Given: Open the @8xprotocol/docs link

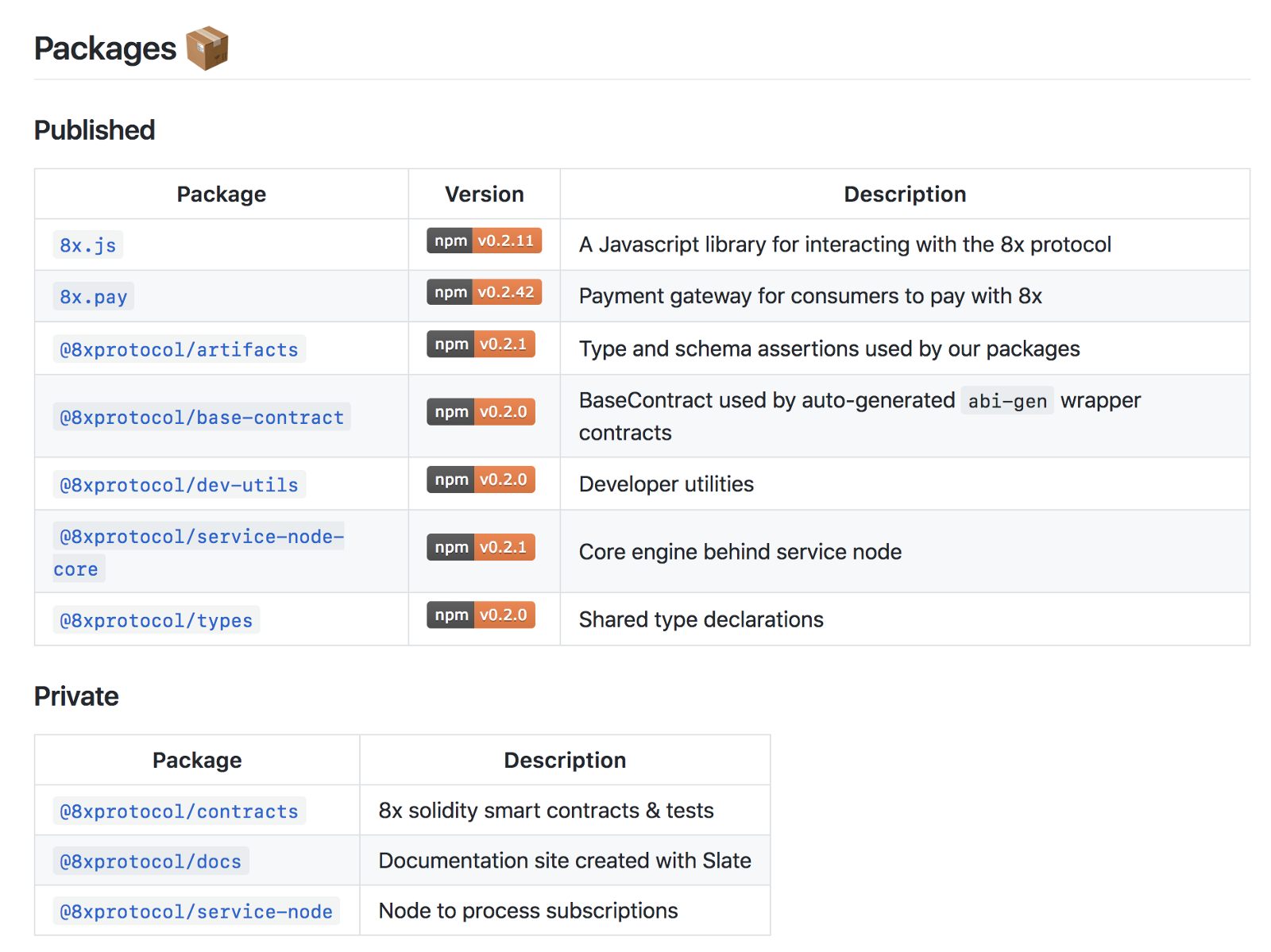Looking at the screenshot, I should (x=151, y=861).
